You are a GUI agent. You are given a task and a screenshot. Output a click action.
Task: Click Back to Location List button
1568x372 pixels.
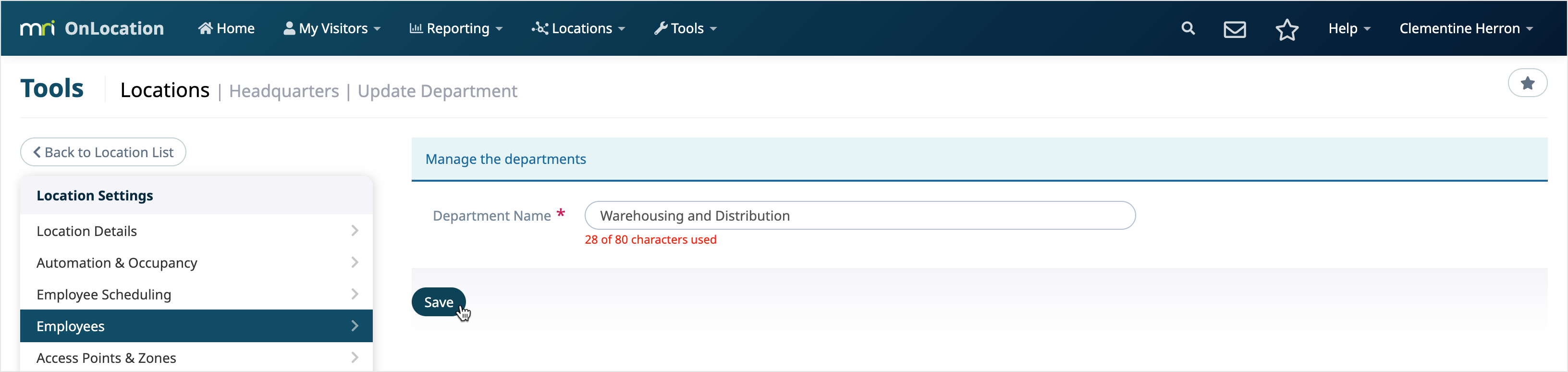click(103, 152)
